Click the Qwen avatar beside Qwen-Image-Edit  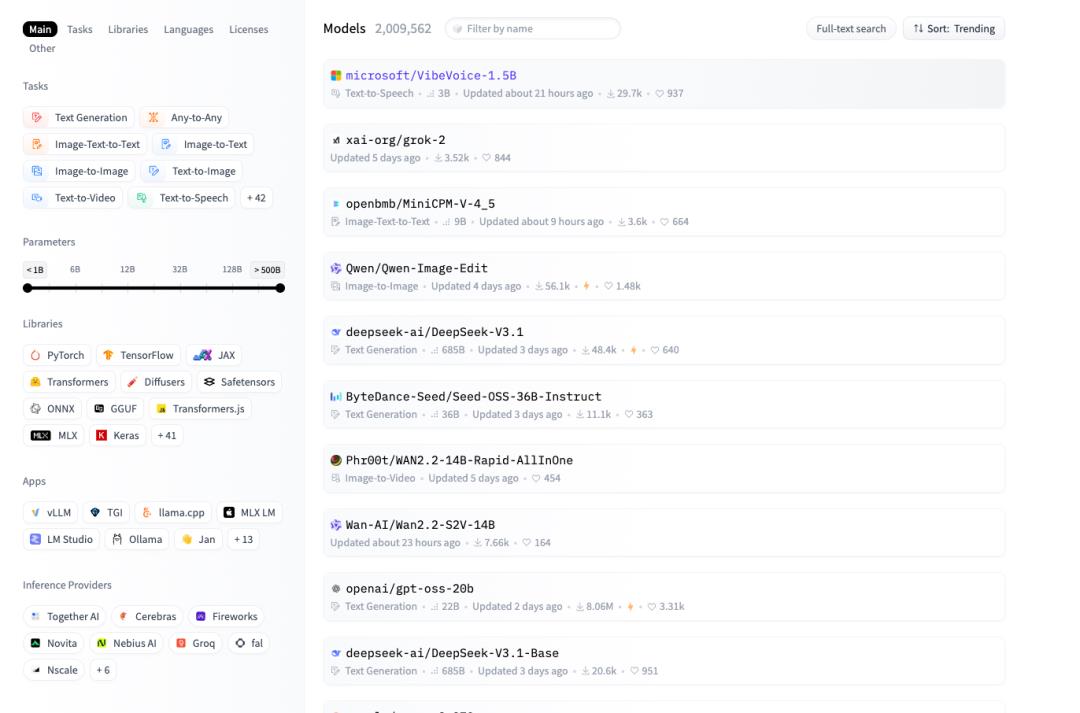click(x=335, y=269)
